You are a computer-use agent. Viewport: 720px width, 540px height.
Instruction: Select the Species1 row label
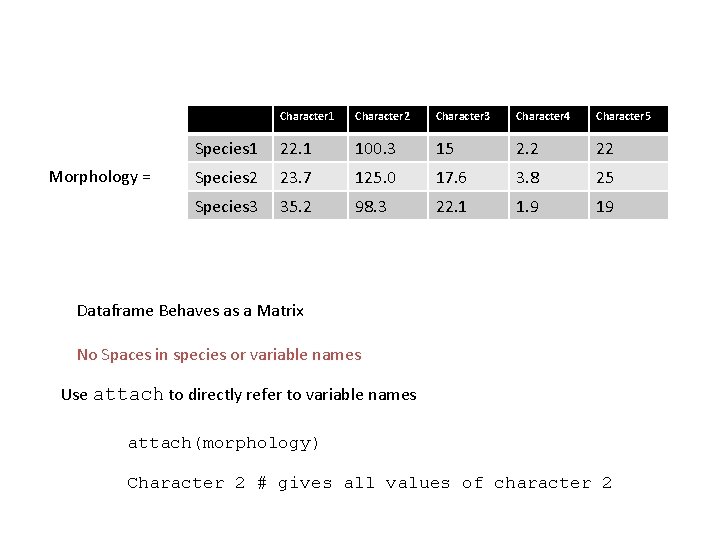226,149
